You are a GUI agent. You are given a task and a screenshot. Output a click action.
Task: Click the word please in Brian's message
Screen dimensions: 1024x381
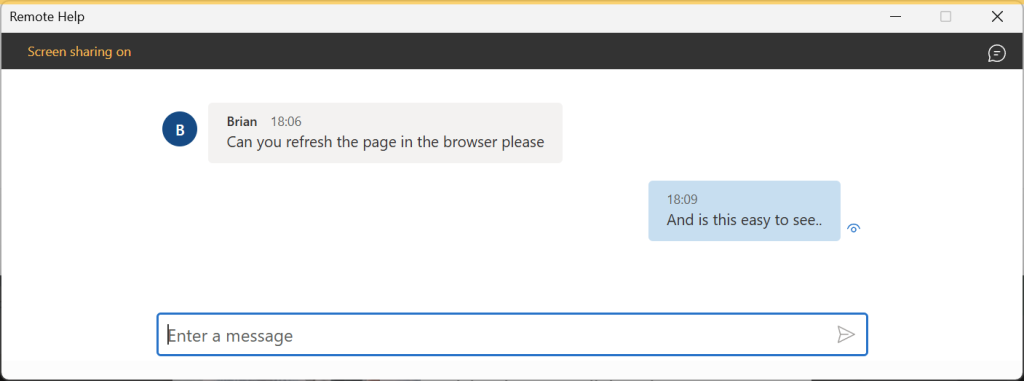point(523,142)
